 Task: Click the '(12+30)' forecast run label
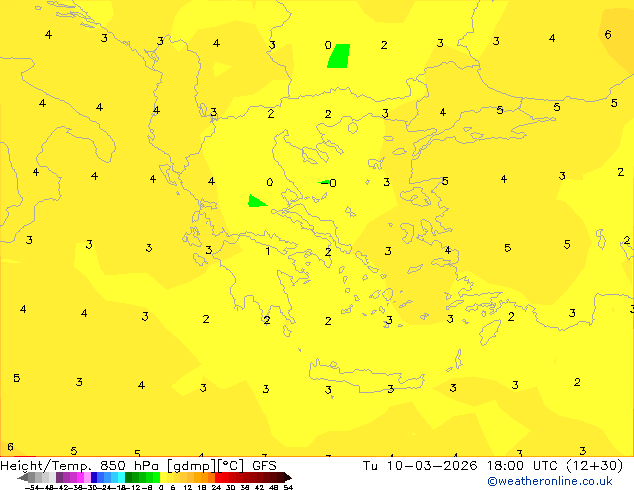[x=594, y=466]
